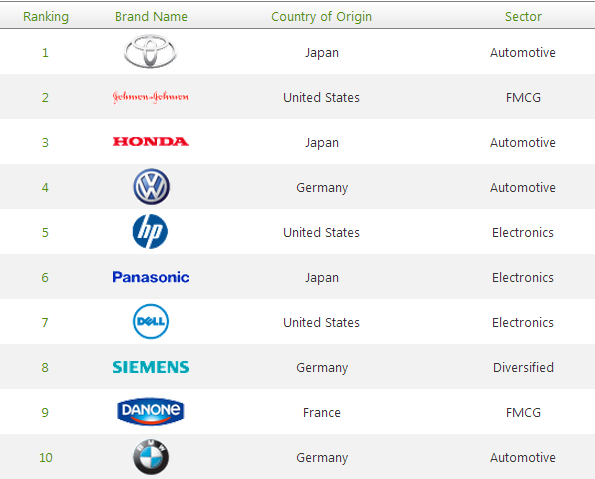This screenshot has width=595, height=479.
Task: Click ranking number 4
Action: (x=45, y=188)
